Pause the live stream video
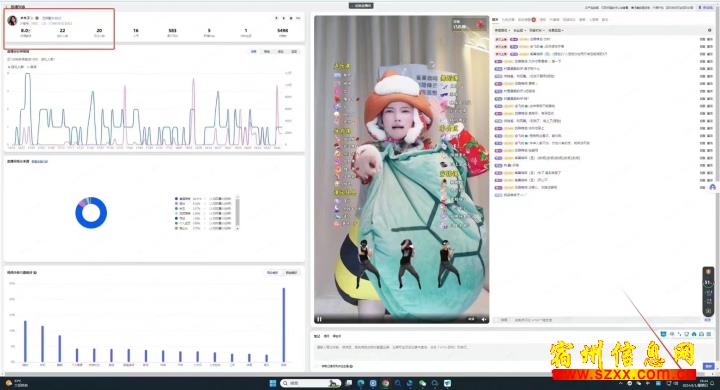 [319, 319]
